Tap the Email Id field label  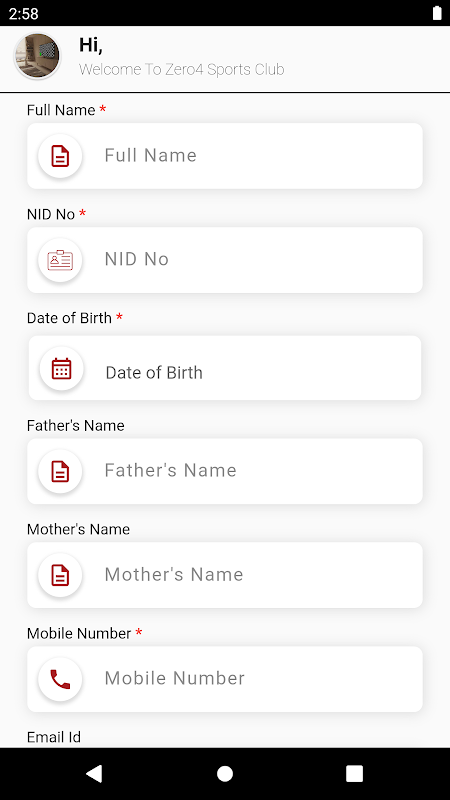click(x=54, y=737)
